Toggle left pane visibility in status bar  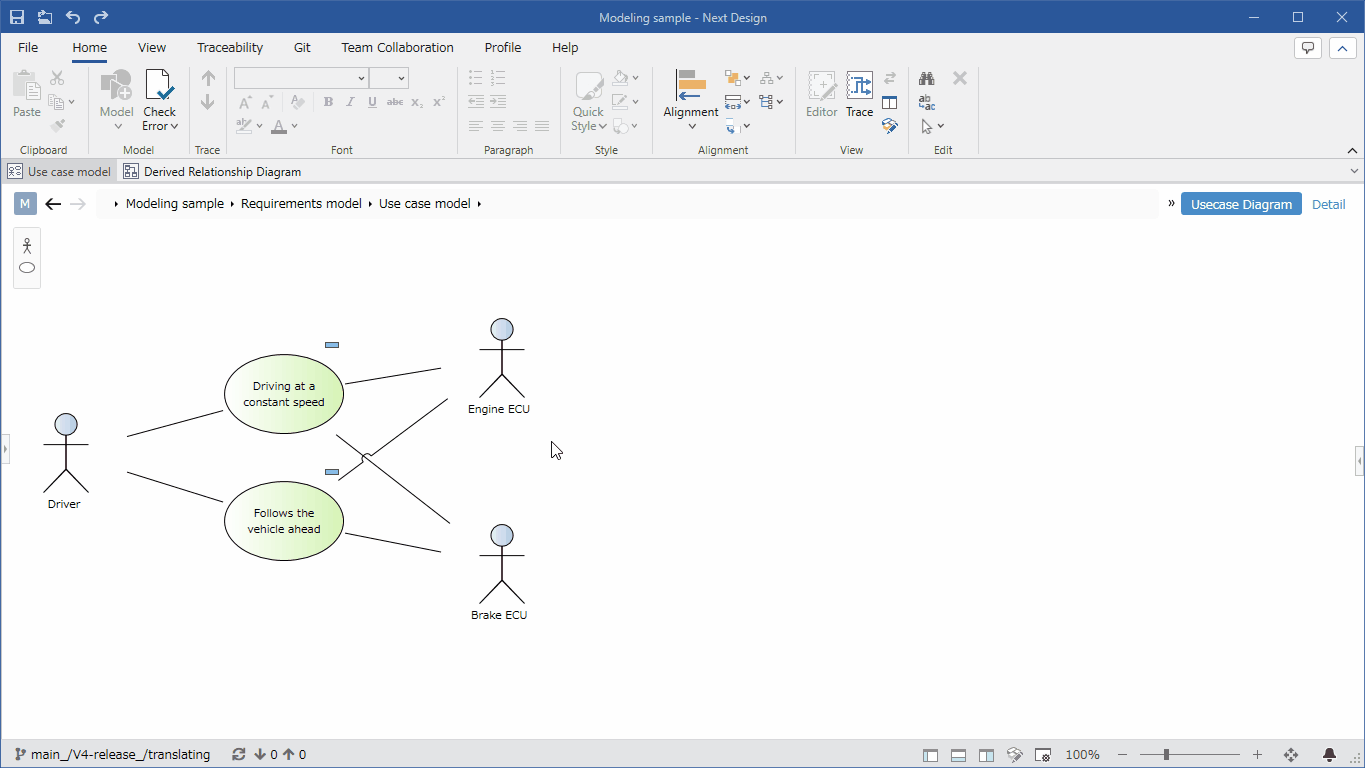click(x=930, y=755)
